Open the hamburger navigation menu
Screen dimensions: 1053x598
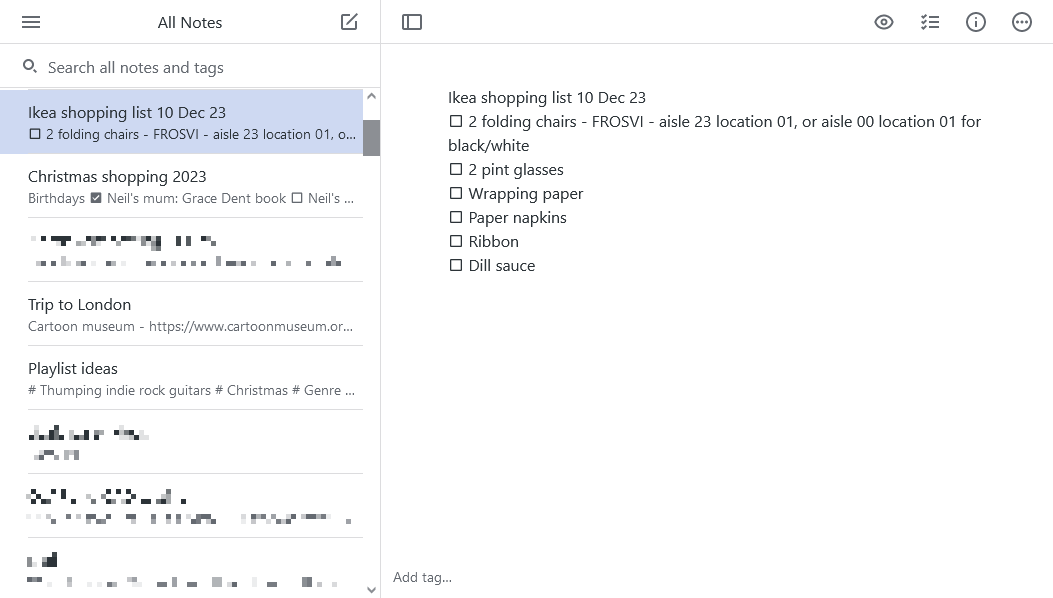(x=30, y=22)
